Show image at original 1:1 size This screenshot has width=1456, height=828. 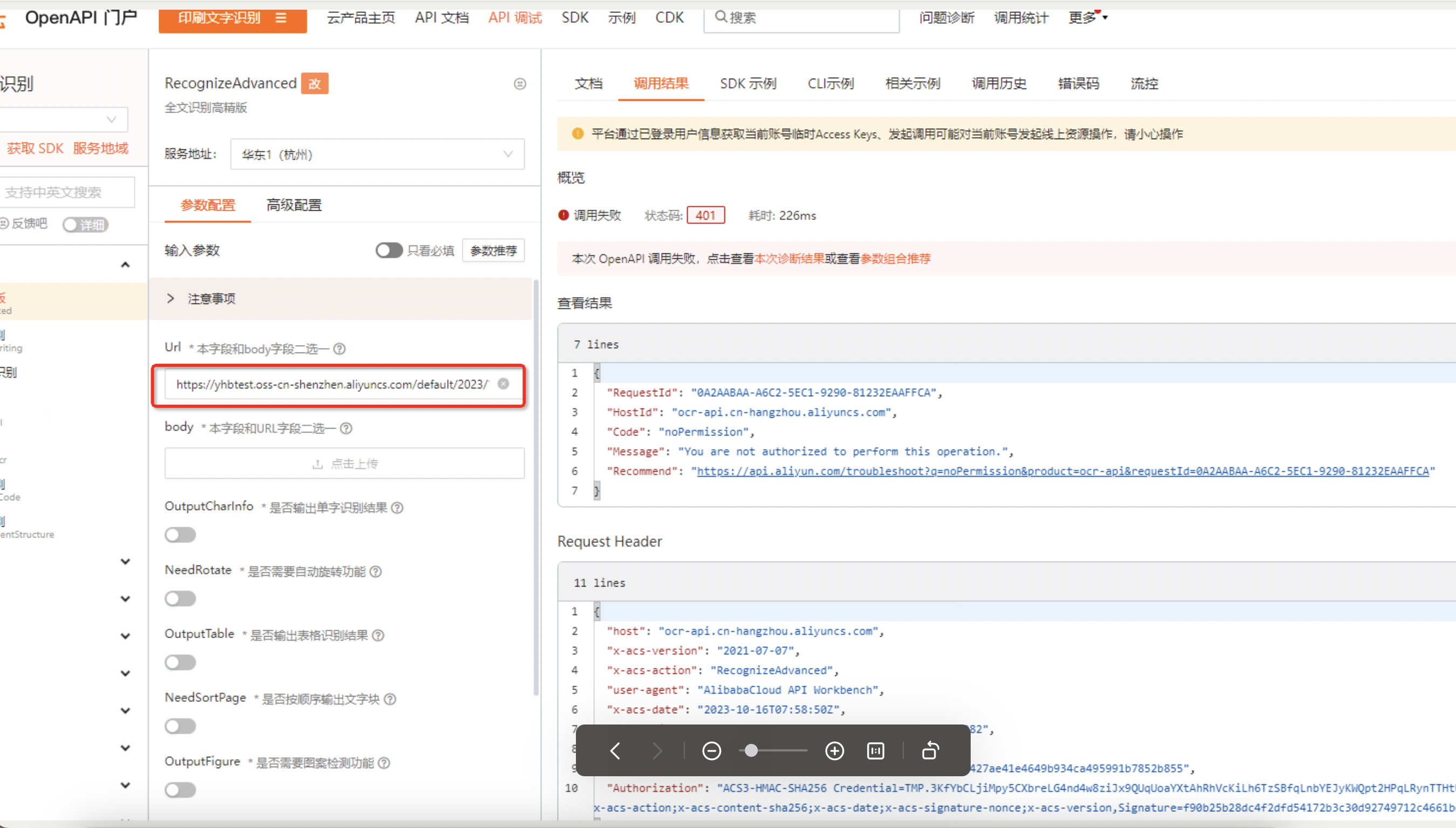tap(875, 751)
